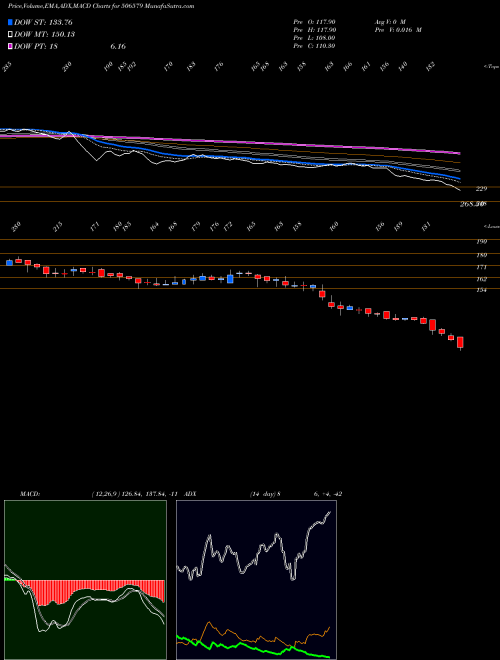Click the 'Pre O: 117.90' value
This screenshot has width=500, height=660.
[314, 21]
